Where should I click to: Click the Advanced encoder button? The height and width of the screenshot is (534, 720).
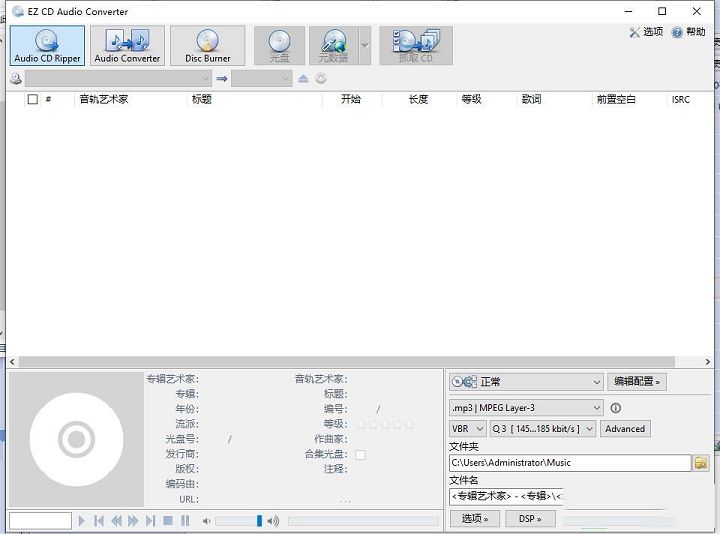click(x=625, y=429)
